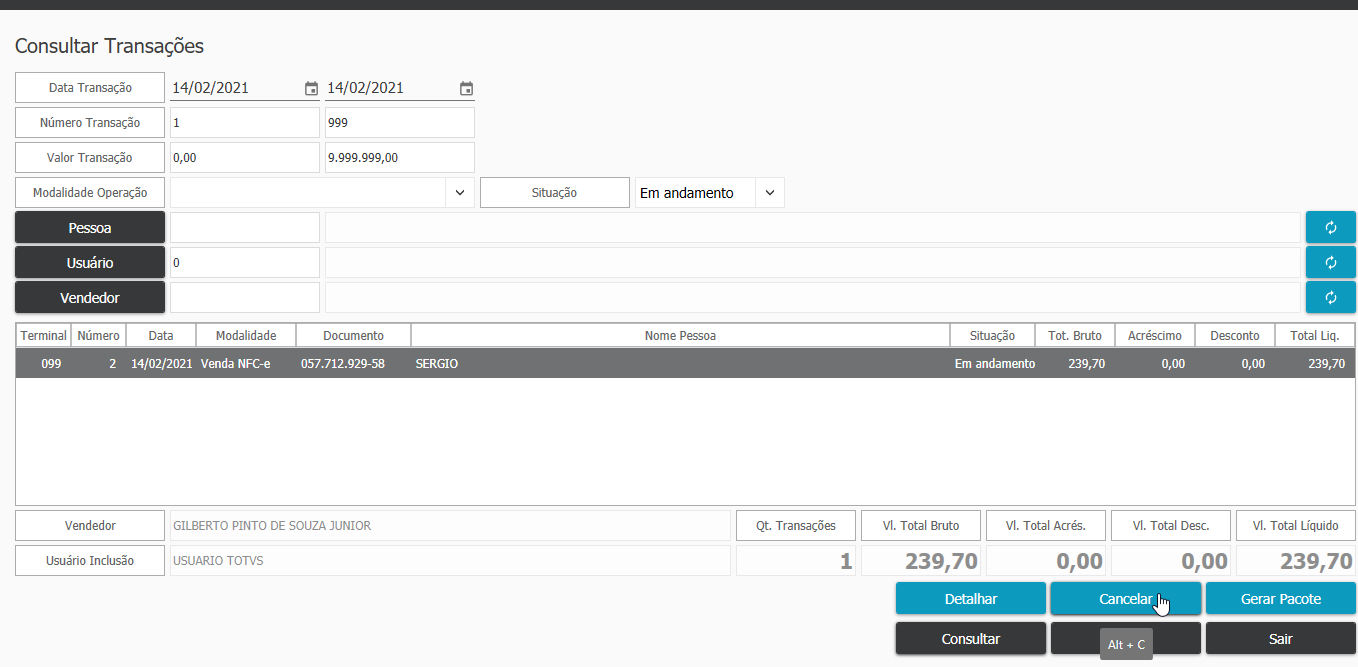Click the Cancelar button
Image resolution: width=1358 pixels, height=667 pixels.
click(x=1125, y=599)
